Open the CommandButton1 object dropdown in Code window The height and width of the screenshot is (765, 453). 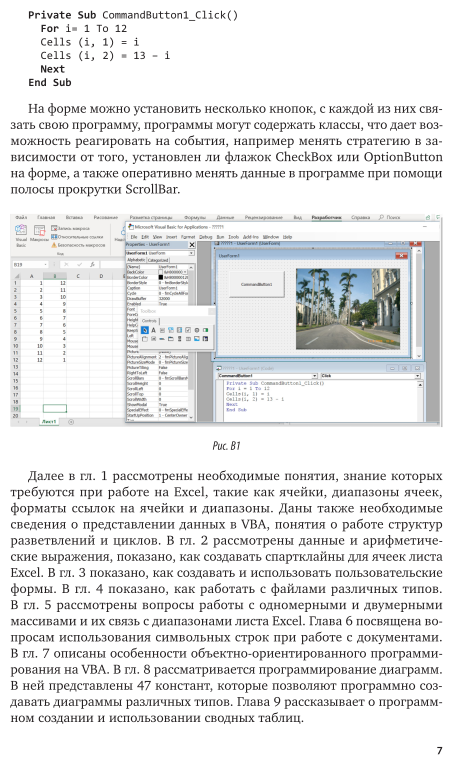point(315,376)
